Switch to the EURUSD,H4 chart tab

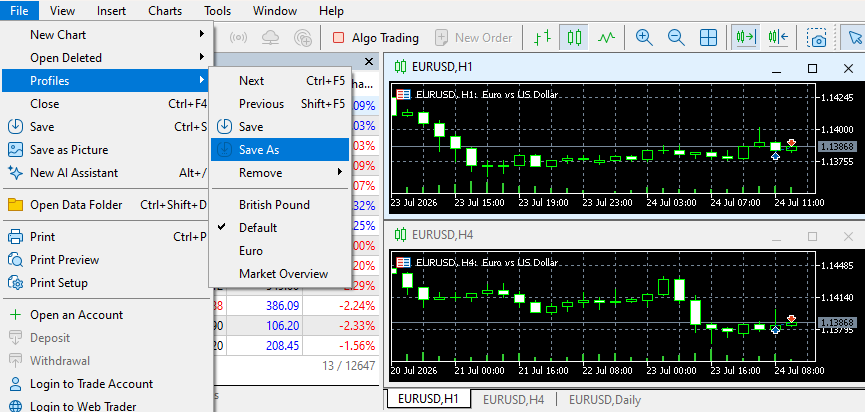pyautogui.click(x=514, y=400)
